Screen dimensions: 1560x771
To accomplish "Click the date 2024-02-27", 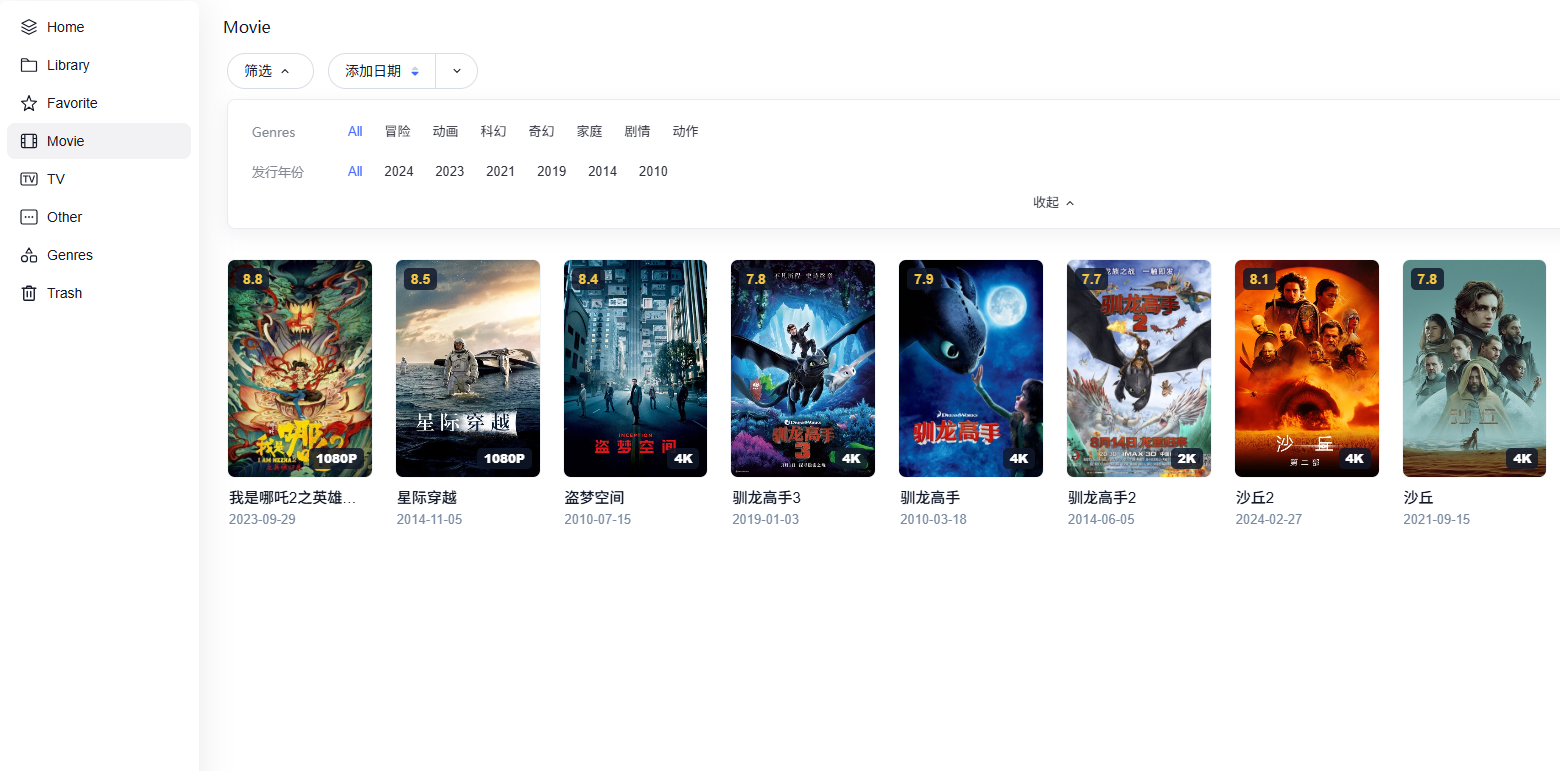I will 1269,519.
